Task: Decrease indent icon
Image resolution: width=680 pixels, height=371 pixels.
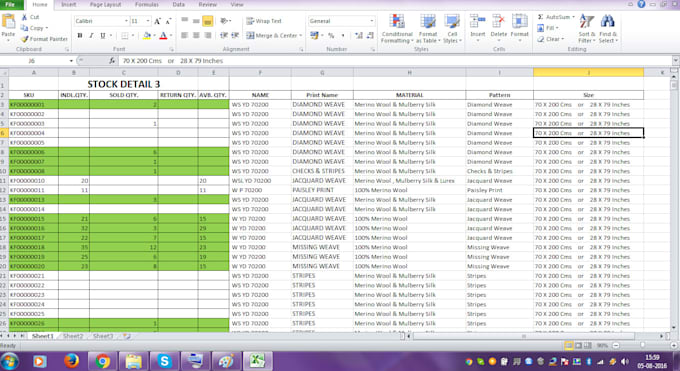Action: (224, 36)
